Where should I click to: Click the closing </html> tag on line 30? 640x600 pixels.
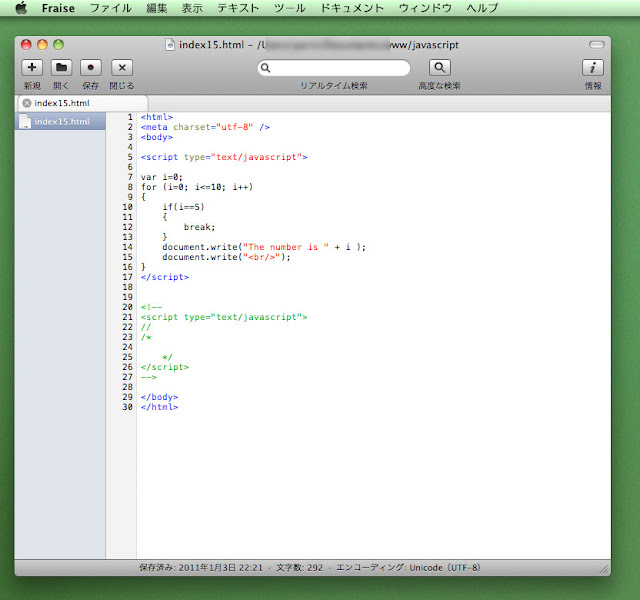coord(159,407)
